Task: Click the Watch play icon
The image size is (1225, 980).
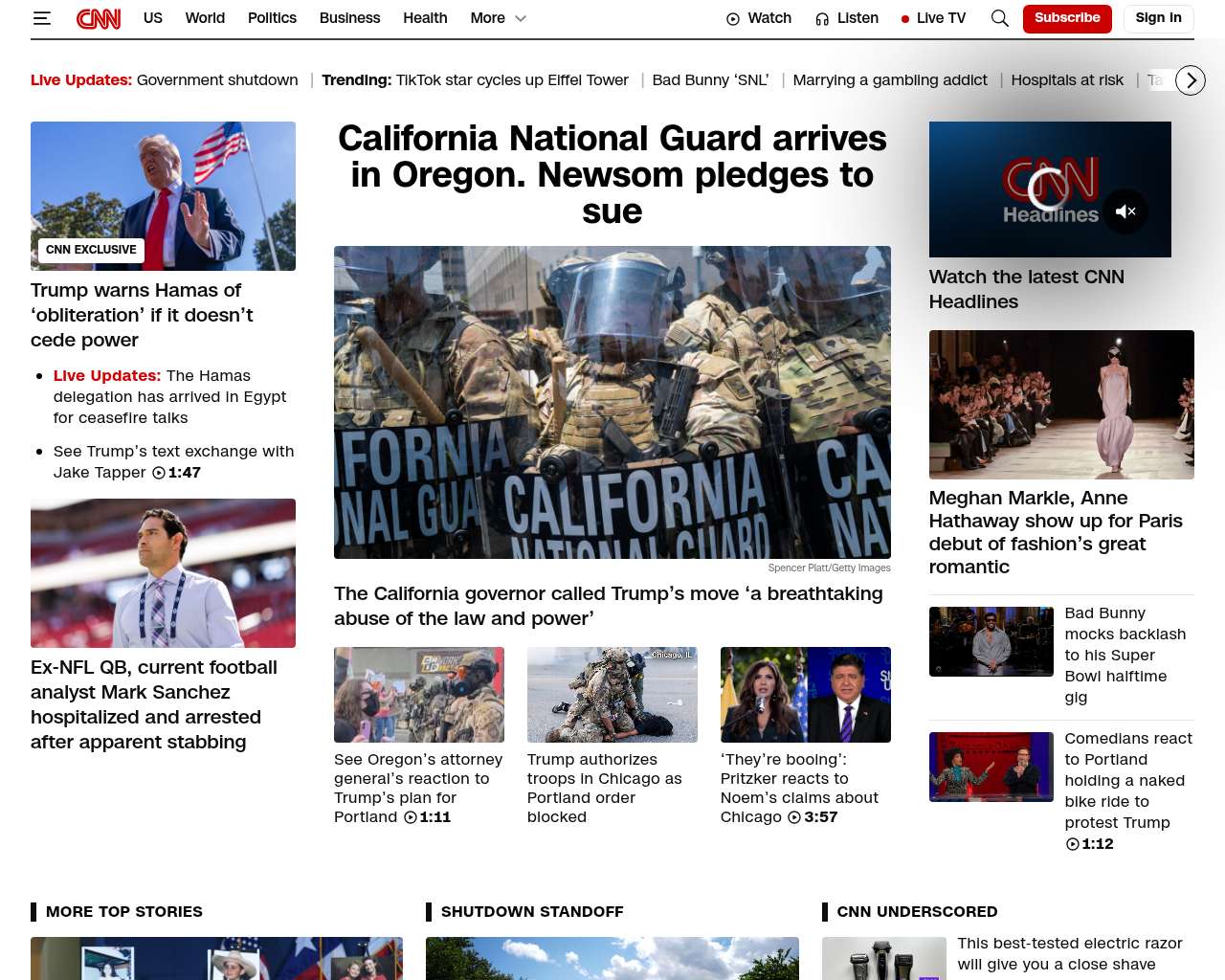Action: [x=733, y=19]
